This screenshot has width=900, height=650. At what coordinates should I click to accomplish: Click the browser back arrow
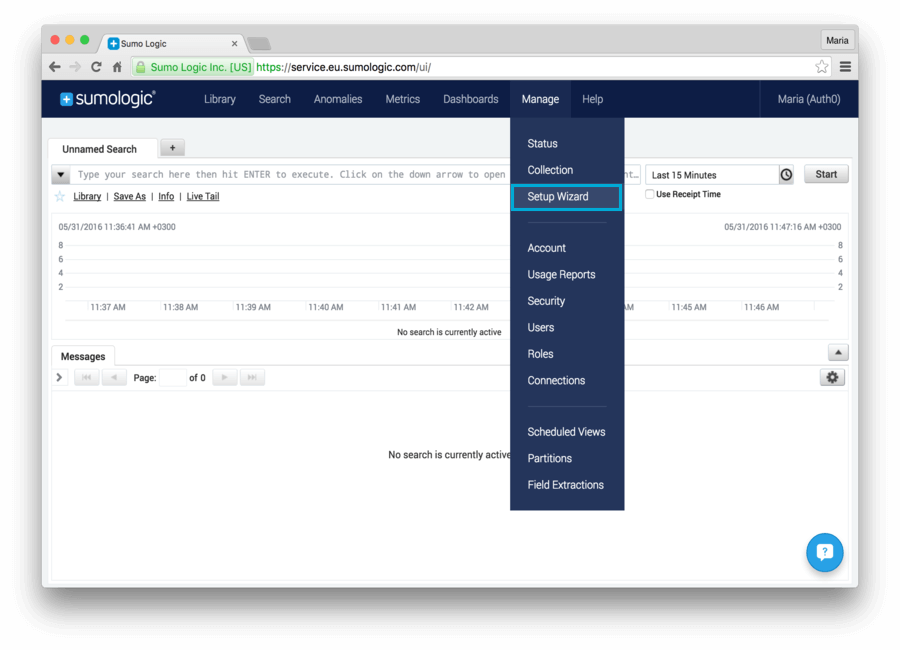pos(55,67)
